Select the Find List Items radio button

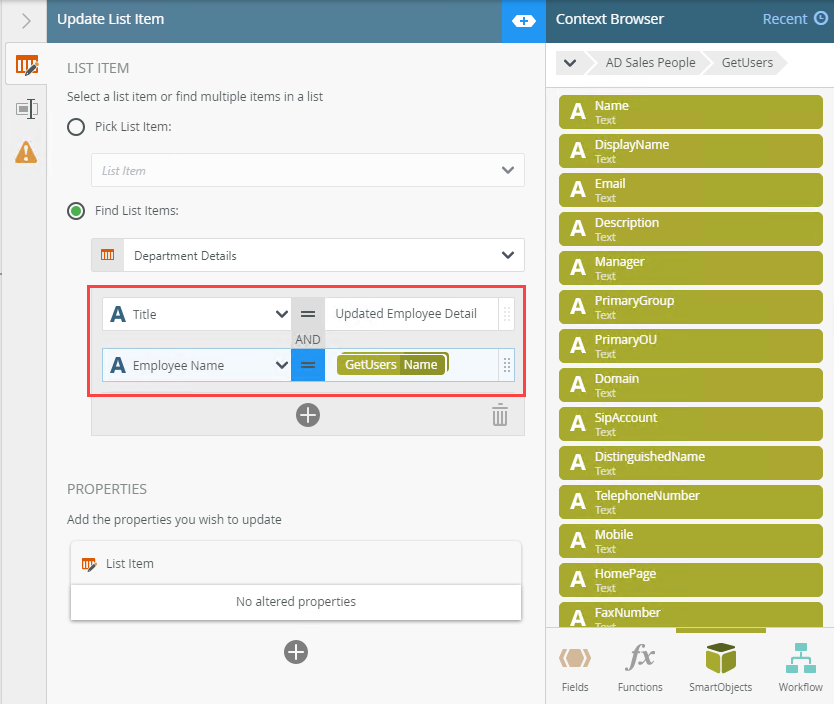76,211
